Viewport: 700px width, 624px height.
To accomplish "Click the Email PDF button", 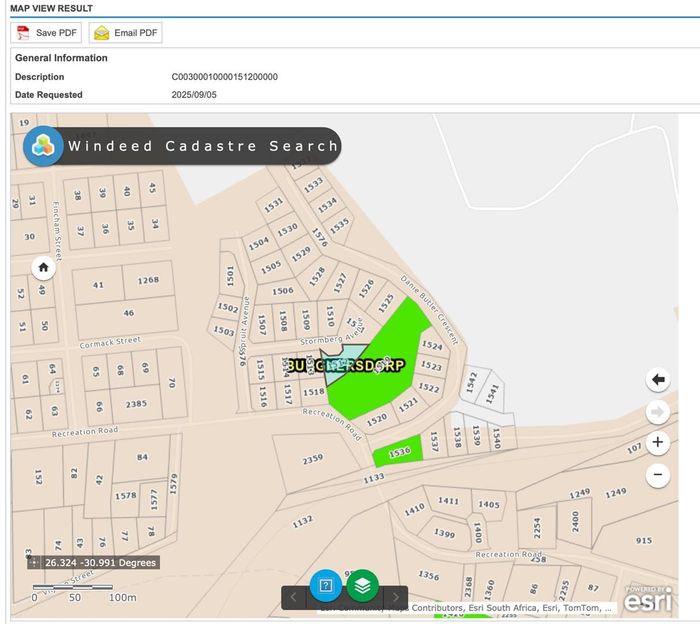I will coord(125,33).
